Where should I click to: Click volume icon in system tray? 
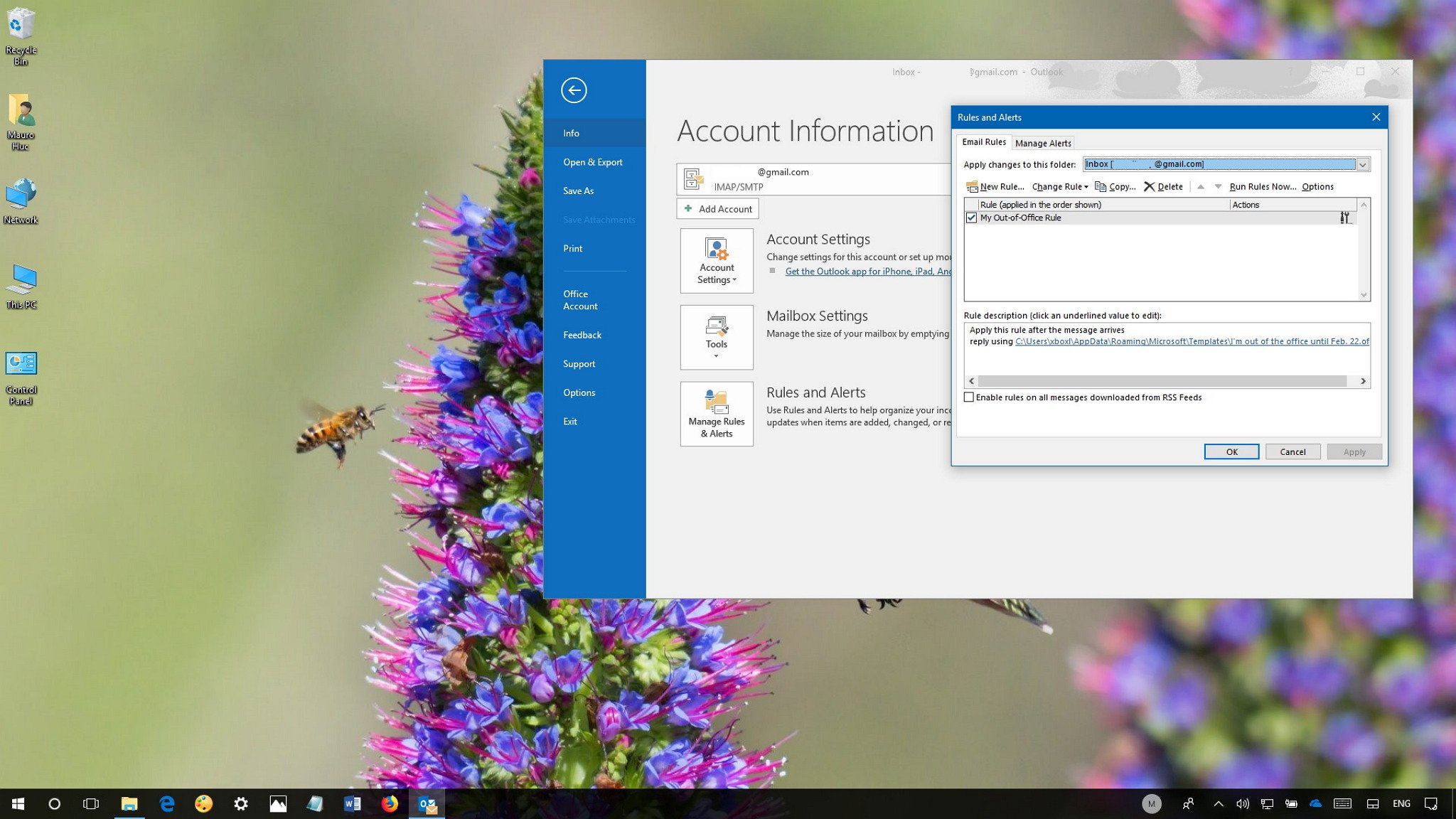click(1242, 803)
